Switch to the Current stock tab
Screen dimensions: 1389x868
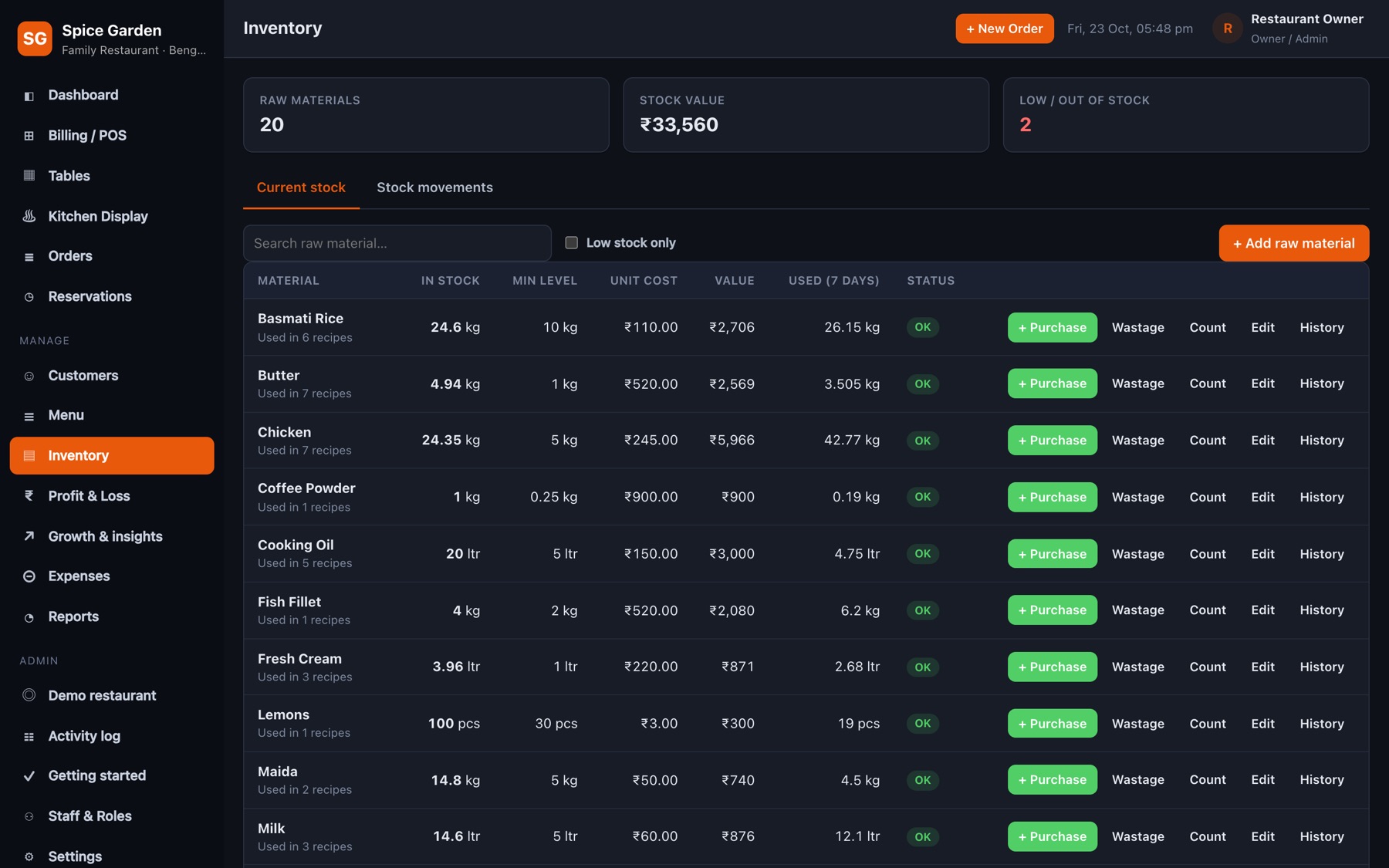[301, 187]
